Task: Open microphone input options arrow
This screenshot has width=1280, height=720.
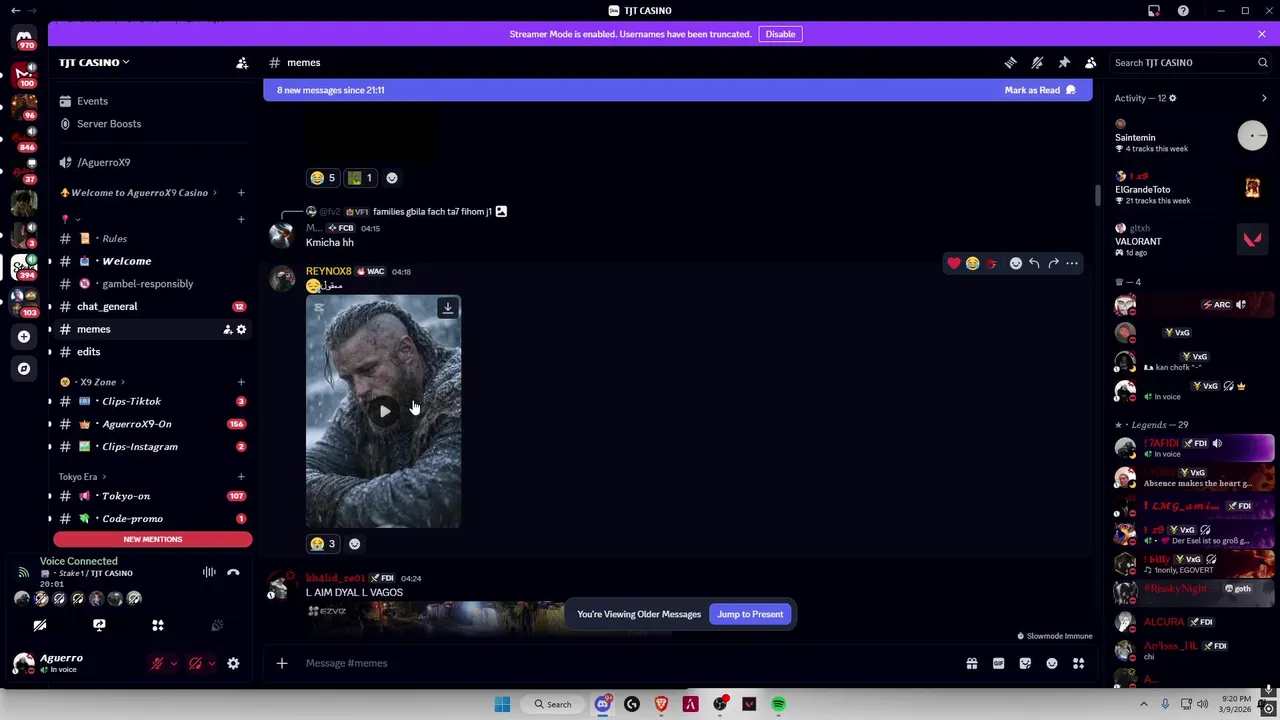Action: (173, 664)
